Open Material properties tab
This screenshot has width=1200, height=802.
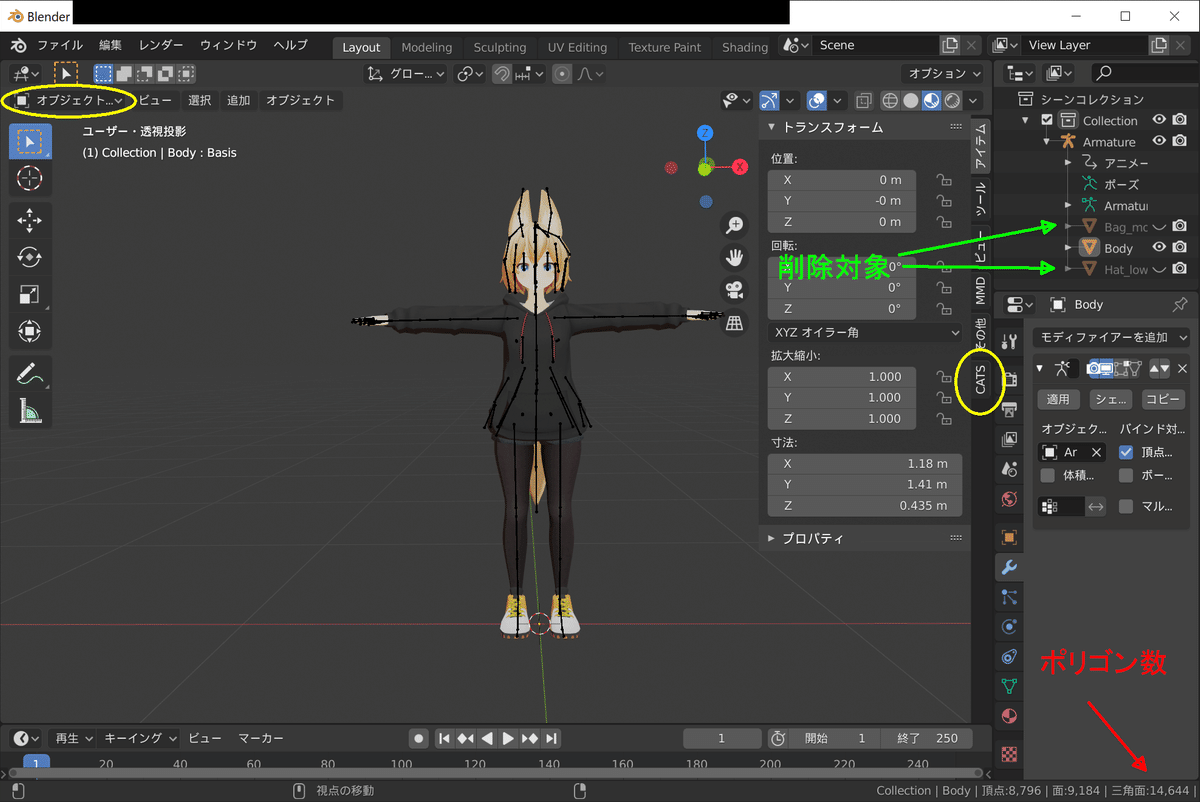(x=1010, y=716)
